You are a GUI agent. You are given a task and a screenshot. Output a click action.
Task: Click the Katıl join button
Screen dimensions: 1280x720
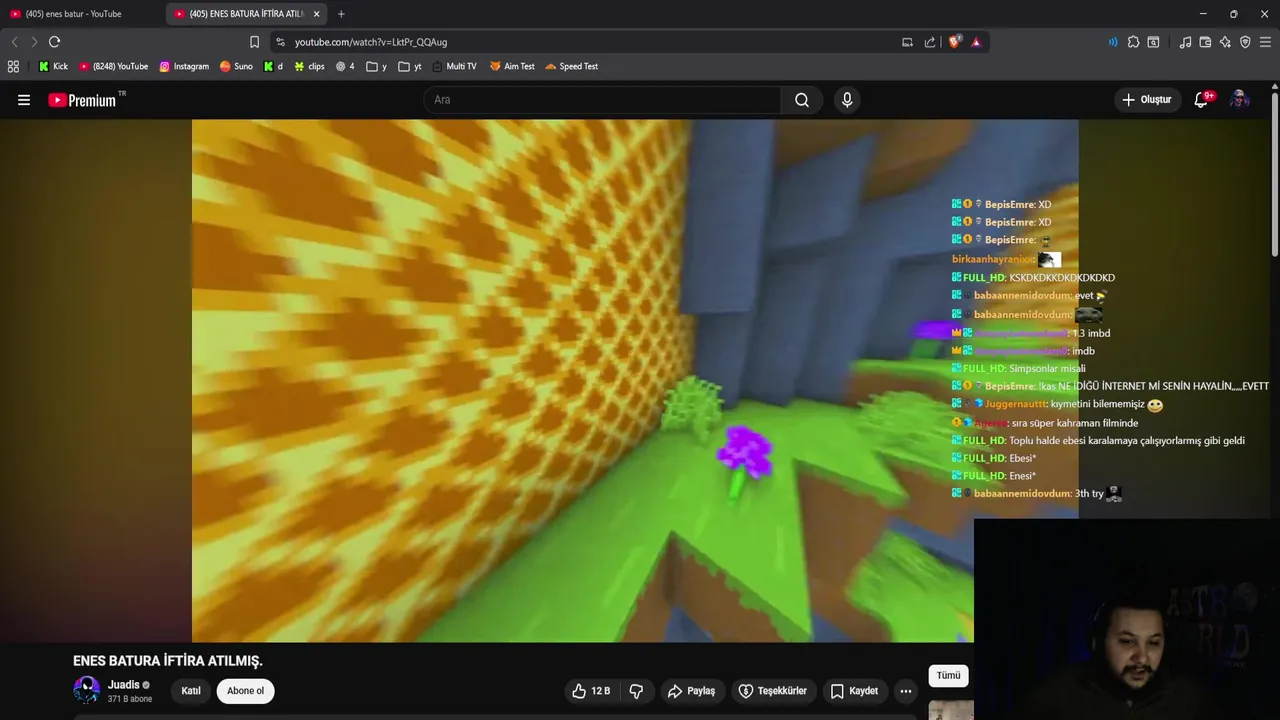pyautogui.click(x=191, y=691)
